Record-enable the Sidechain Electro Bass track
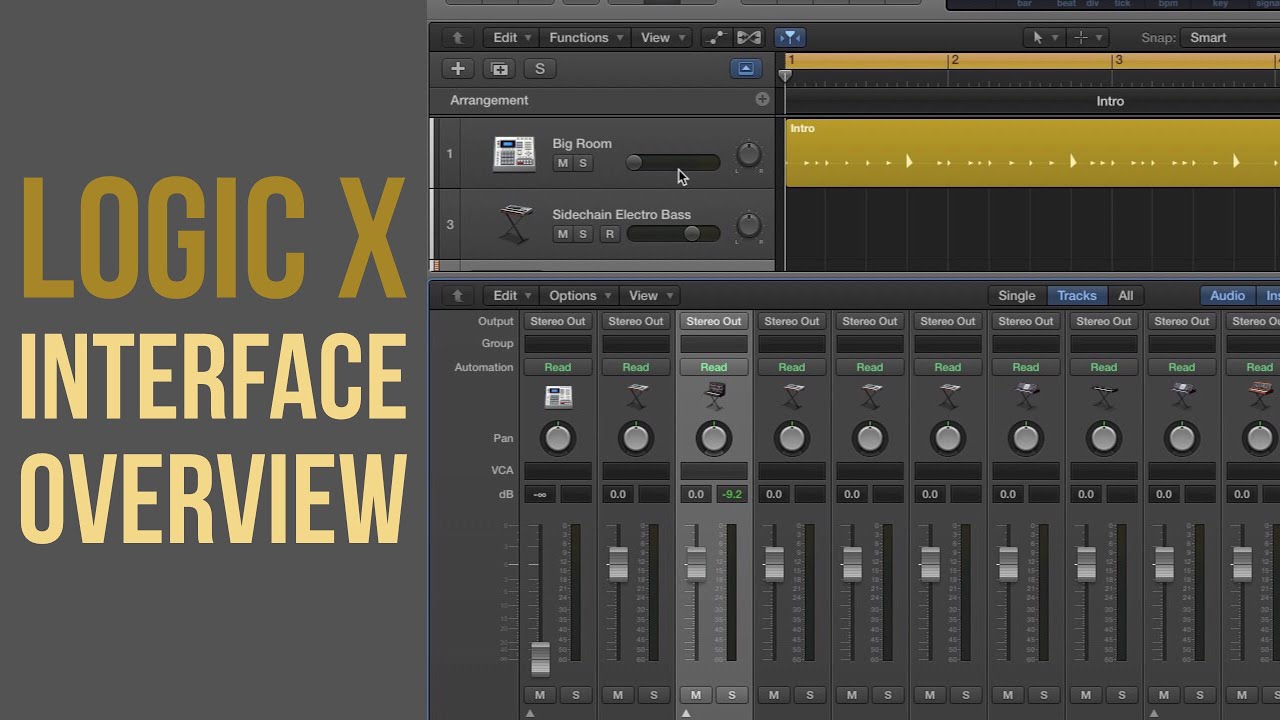The width and height of the screenshot is (1280, 720). pos(609,234)
